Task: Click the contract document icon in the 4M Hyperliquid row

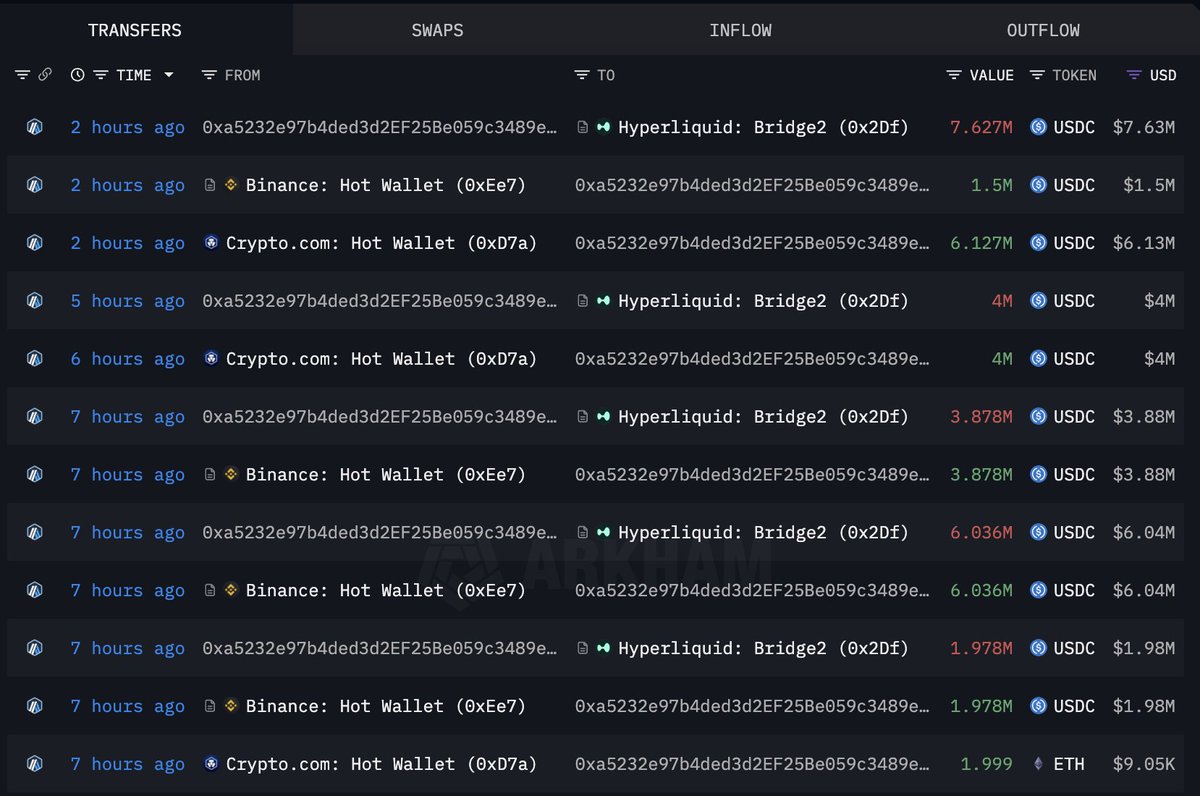Action: tap(583, 301)
